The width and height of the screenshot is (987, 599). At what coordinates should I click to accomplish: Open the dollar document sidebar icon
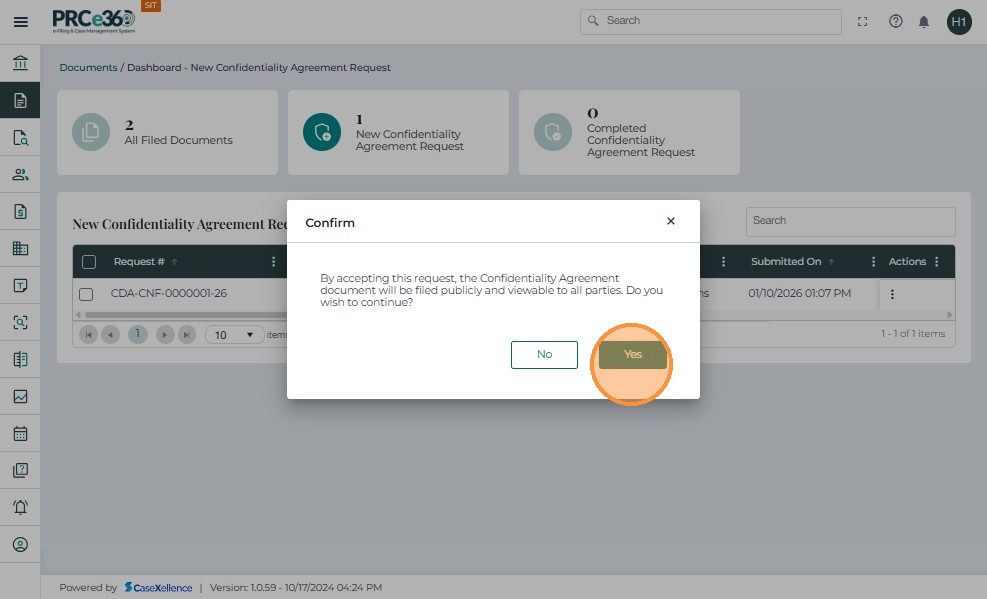pos(20,211)
